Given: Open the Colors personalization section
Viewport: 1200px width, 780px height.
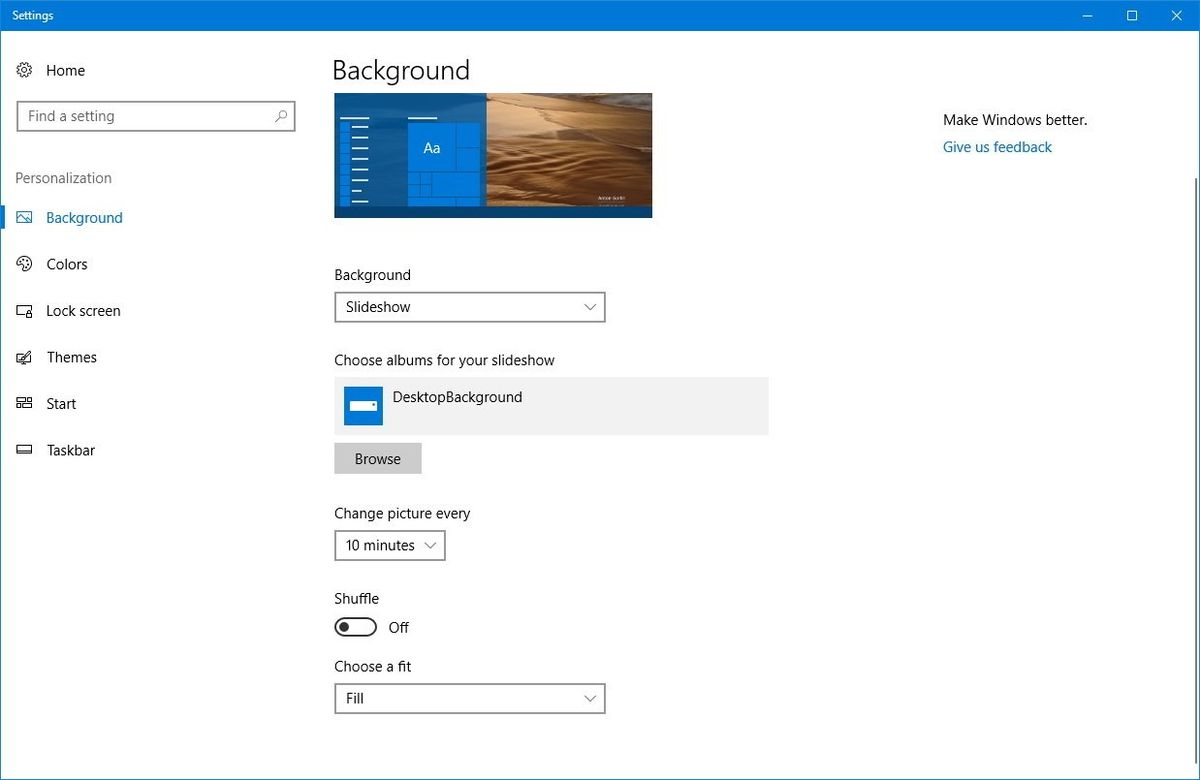Looking at the screenshot, I should (66, 264).
